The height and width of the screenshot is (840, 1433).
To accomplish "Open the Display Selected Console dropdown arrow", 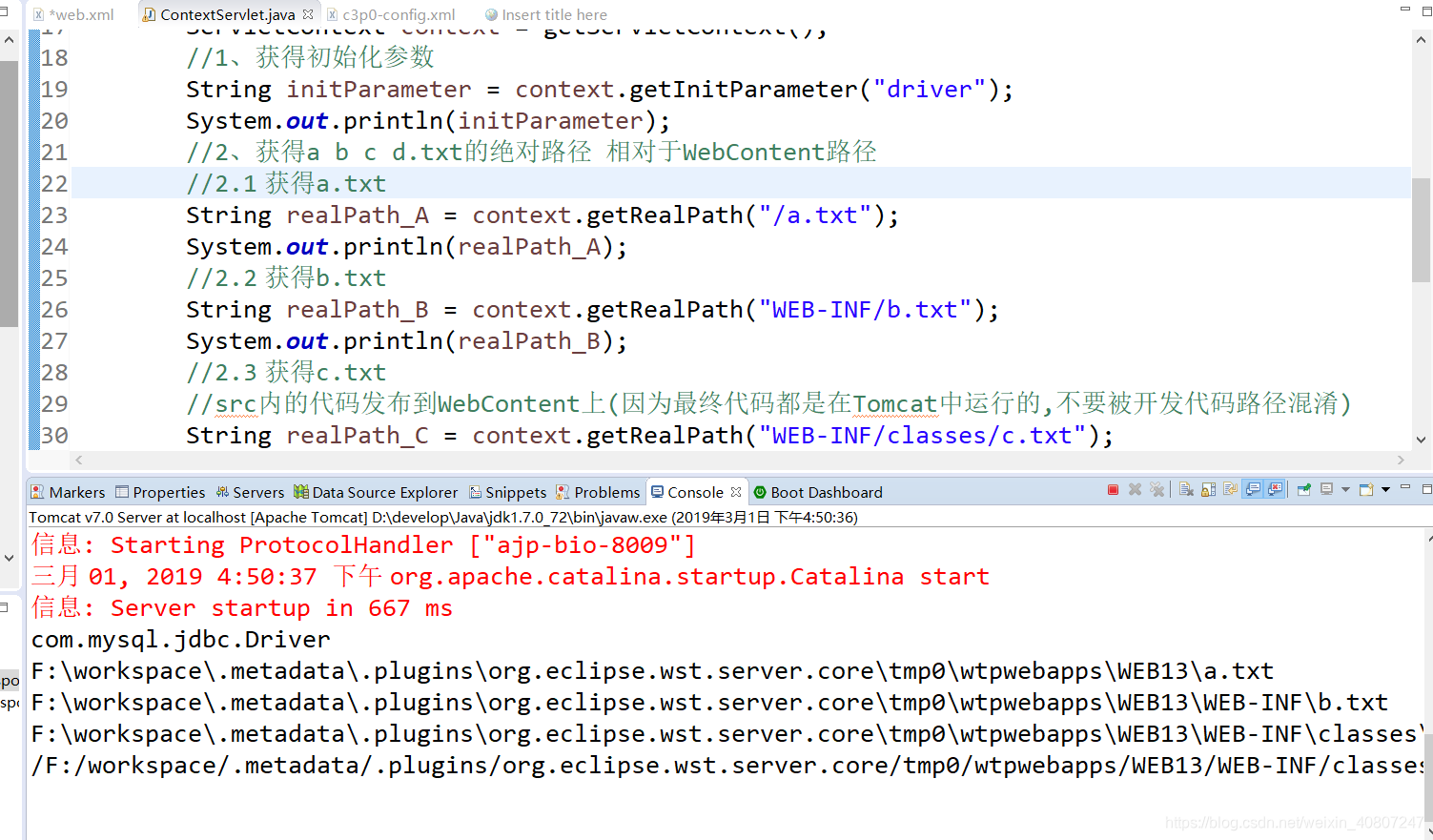I will [x=1345, y=490].
